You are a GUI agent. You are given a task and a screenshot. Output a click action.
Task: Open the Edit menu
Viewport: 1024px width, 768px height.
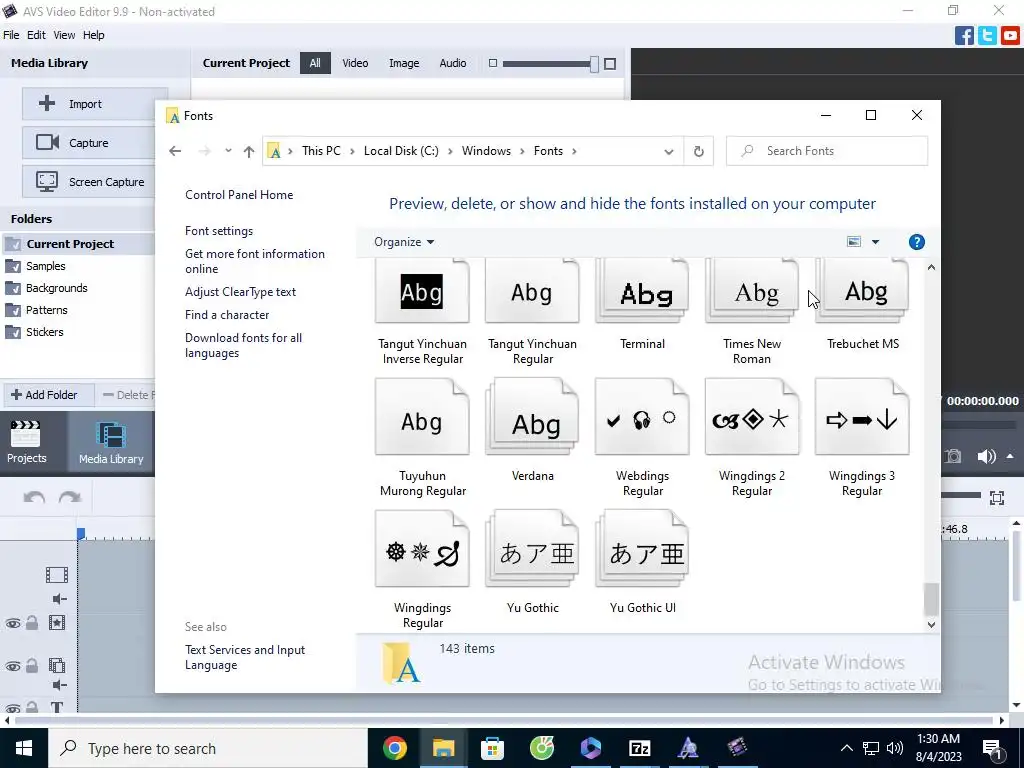(36, 35)
